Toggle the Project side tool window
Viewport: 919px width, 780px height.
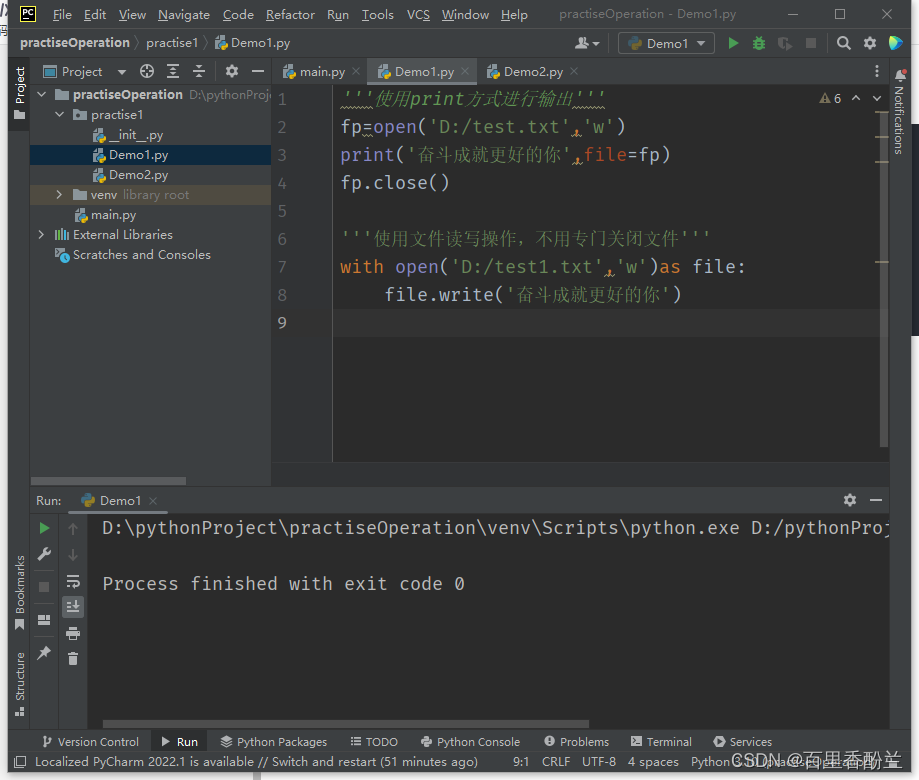click(20, 93)
